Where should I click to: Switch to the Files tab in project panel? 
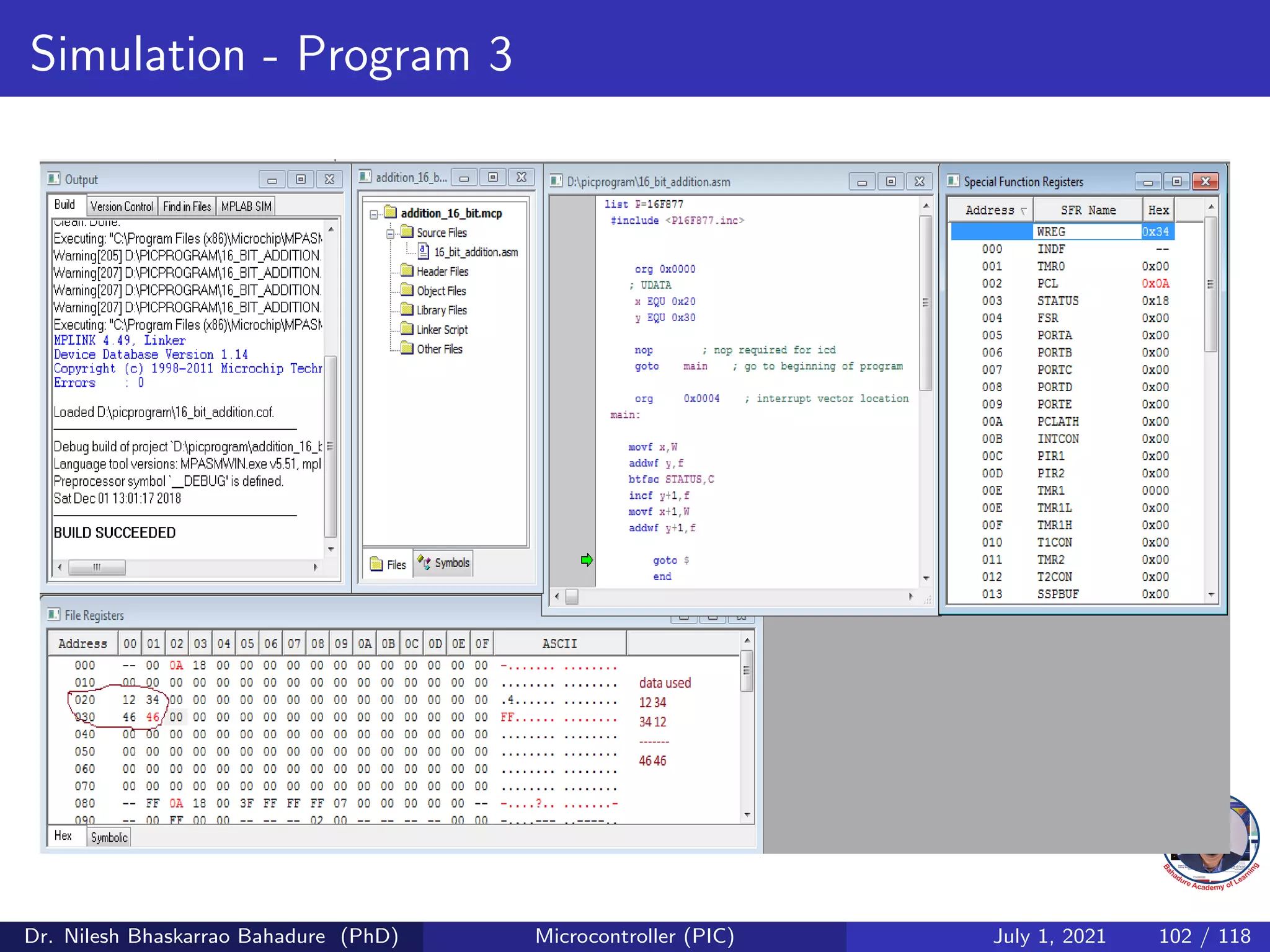[388, 564]
